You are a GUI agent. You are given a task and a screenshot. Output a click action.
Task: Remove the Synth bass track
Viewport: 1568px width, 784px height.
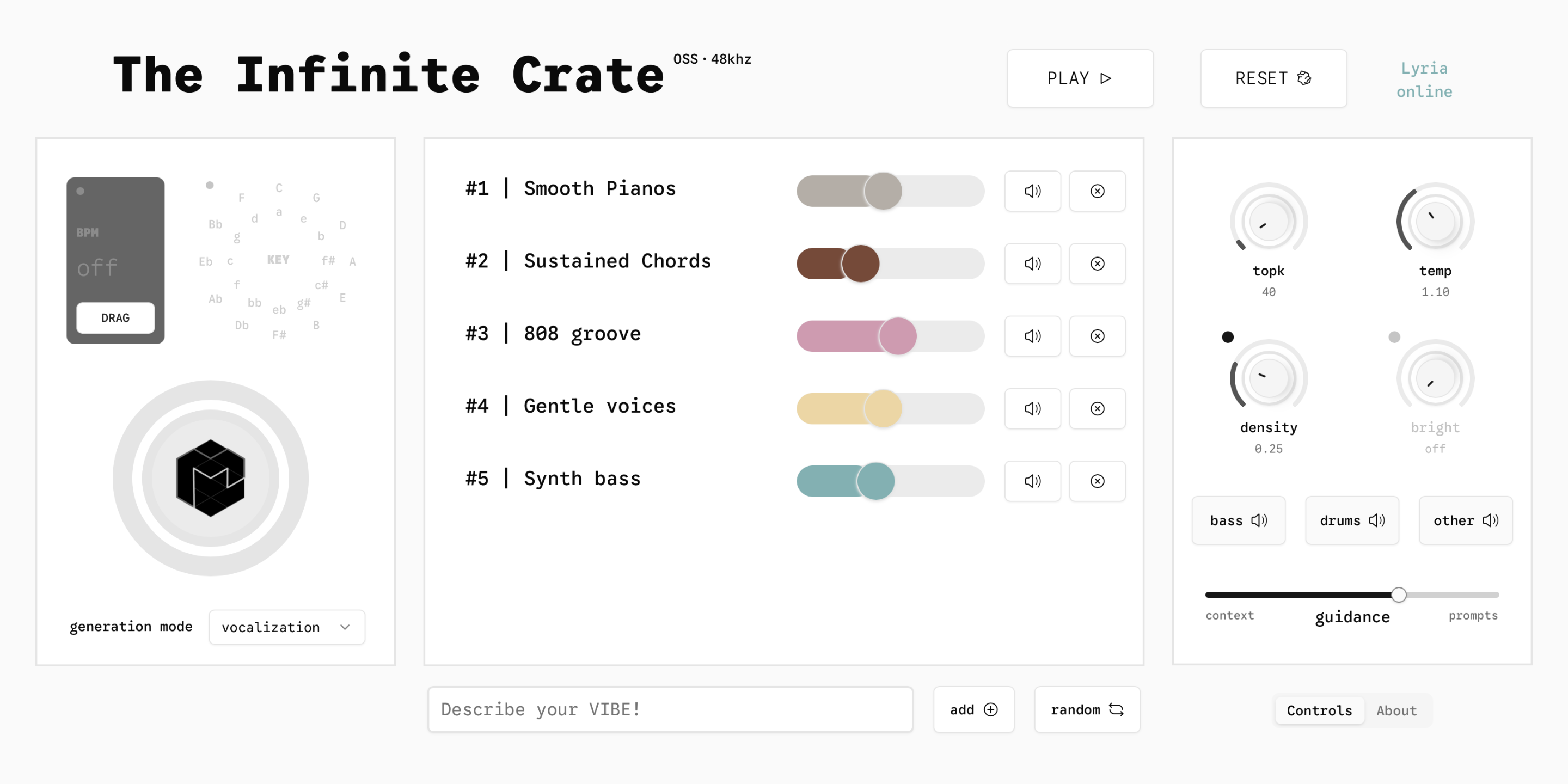(1098, 481)
